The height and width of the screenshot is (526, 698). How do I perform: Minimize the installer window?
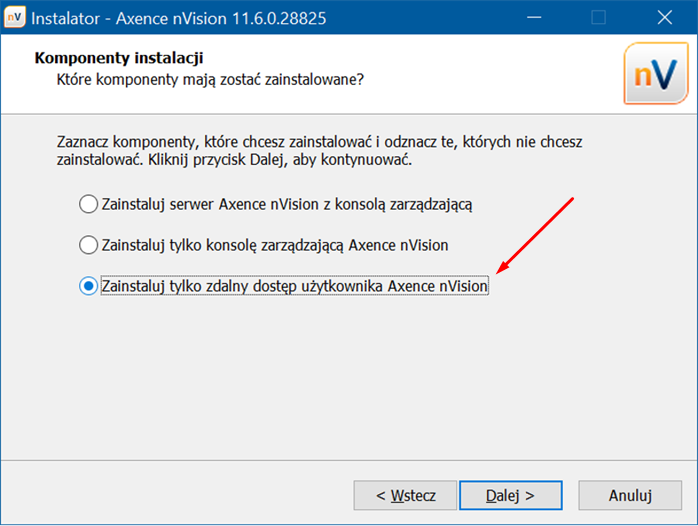[x=533, y=18]
